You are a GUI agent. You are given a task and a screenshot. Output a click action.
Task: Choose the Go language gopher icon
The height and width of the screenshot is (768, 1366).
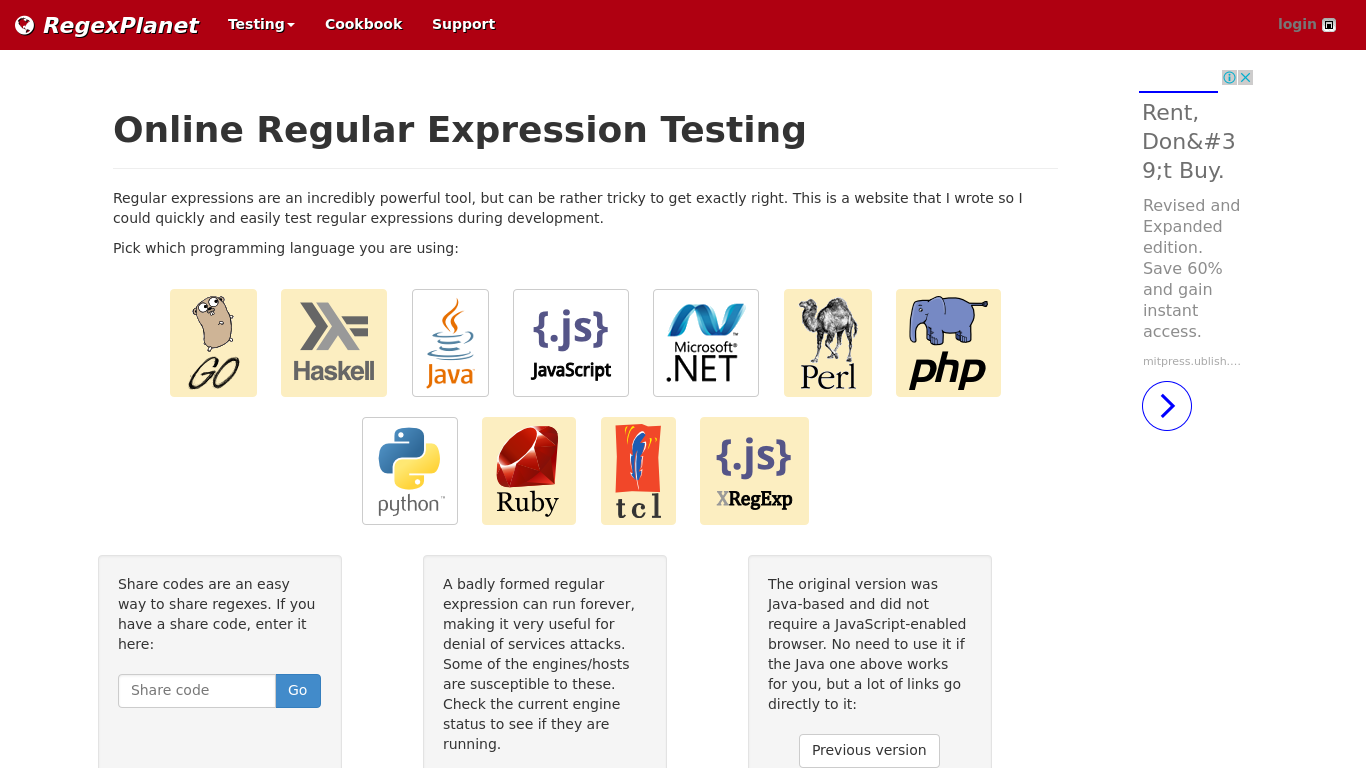pos(213,343)
